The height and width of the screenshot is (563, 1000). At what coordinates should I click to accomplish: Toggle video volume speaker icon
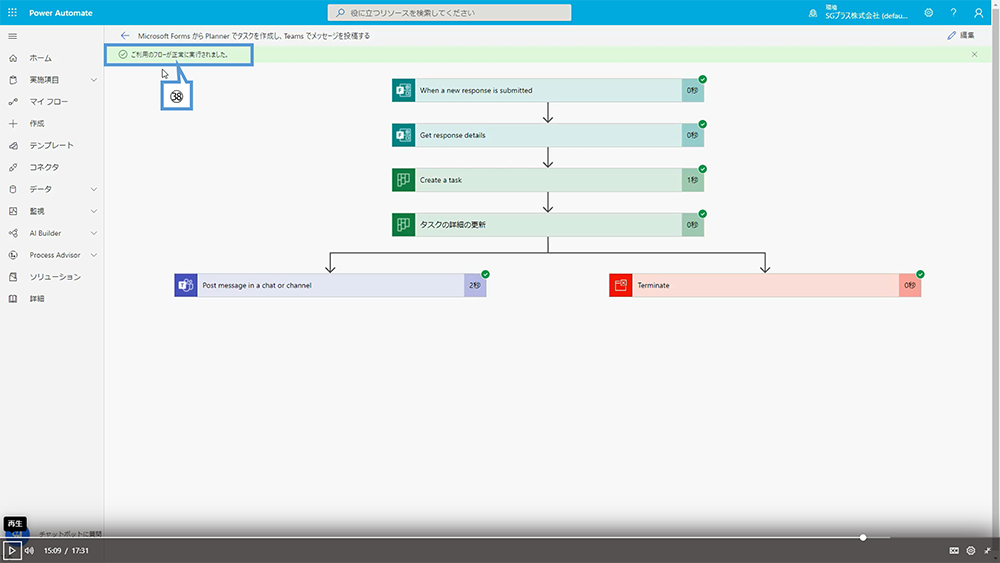(x=29, y=550)
